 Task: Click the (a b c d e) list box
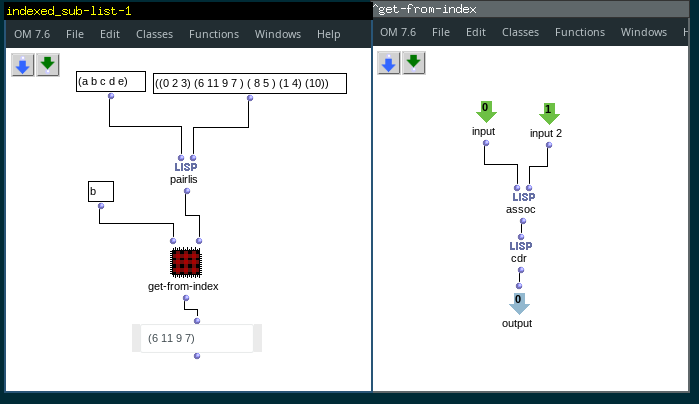(111, 82)
